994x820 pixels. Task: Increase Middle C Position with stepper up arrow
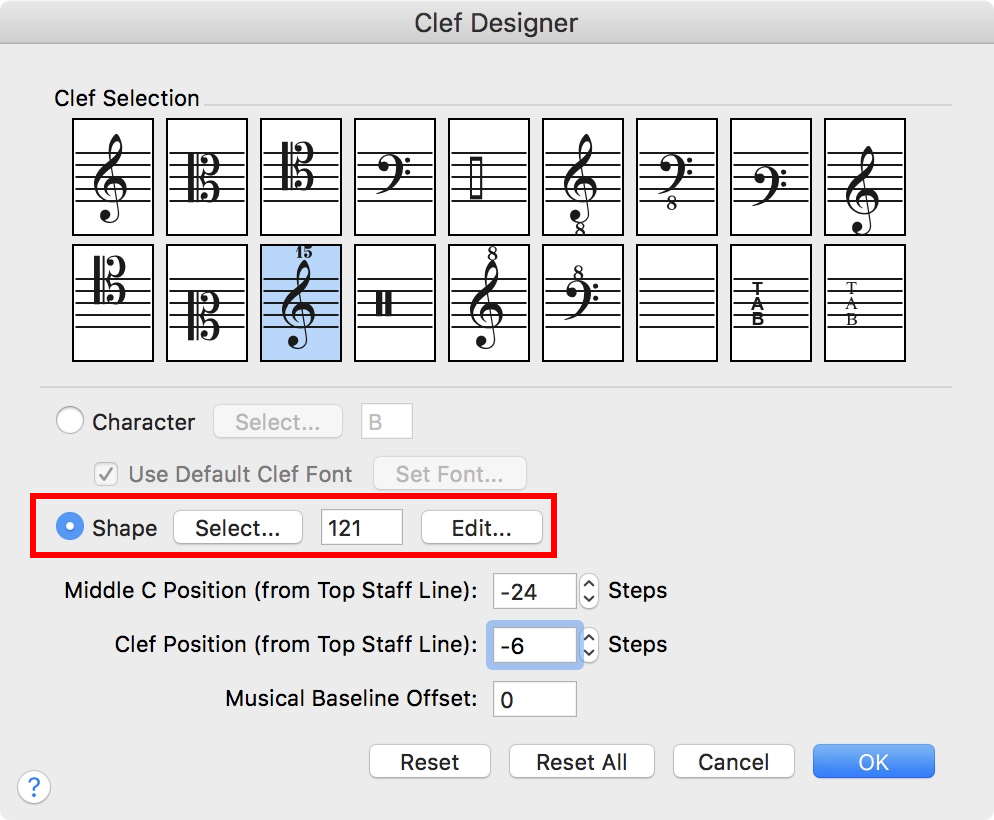pos(589,584)
